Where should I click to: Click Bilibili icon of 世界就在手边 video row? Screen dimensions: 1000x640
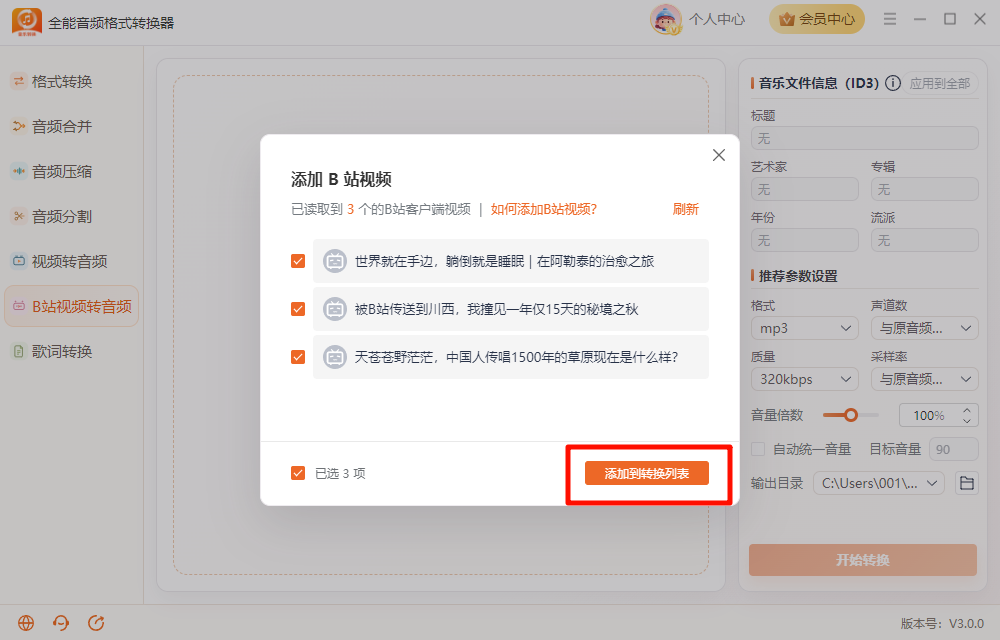click(335, 261)
